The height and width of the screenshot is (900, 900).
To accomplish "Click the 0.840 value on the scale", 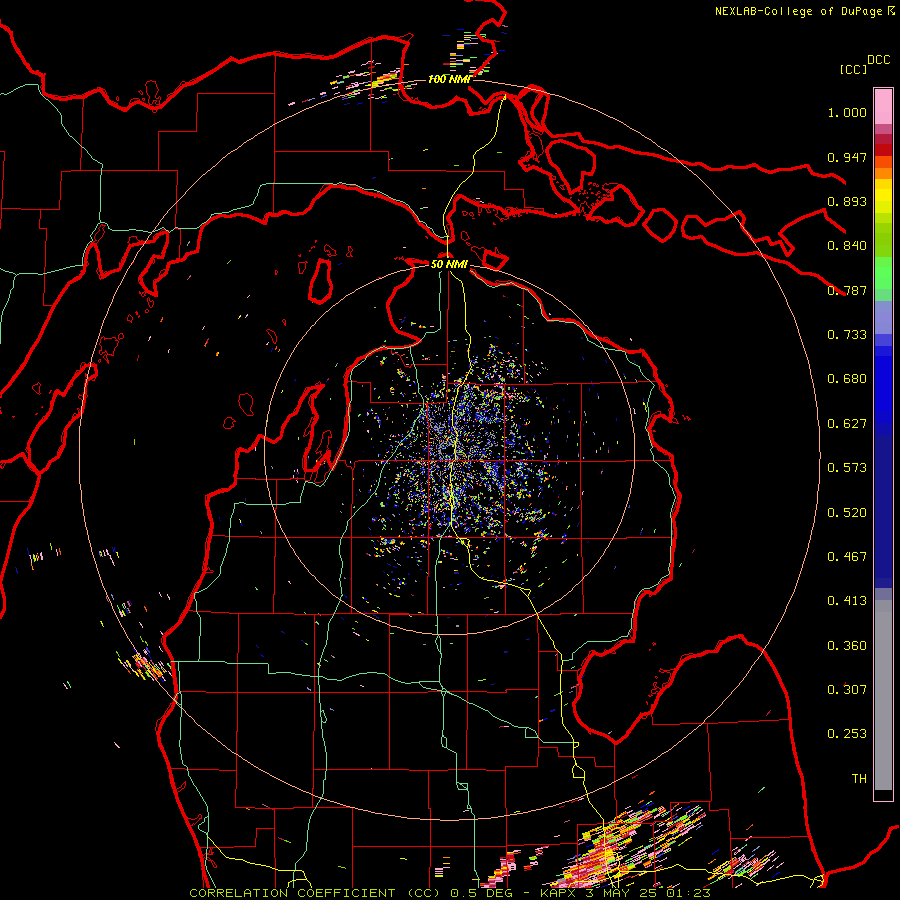I will pos(847,246).
